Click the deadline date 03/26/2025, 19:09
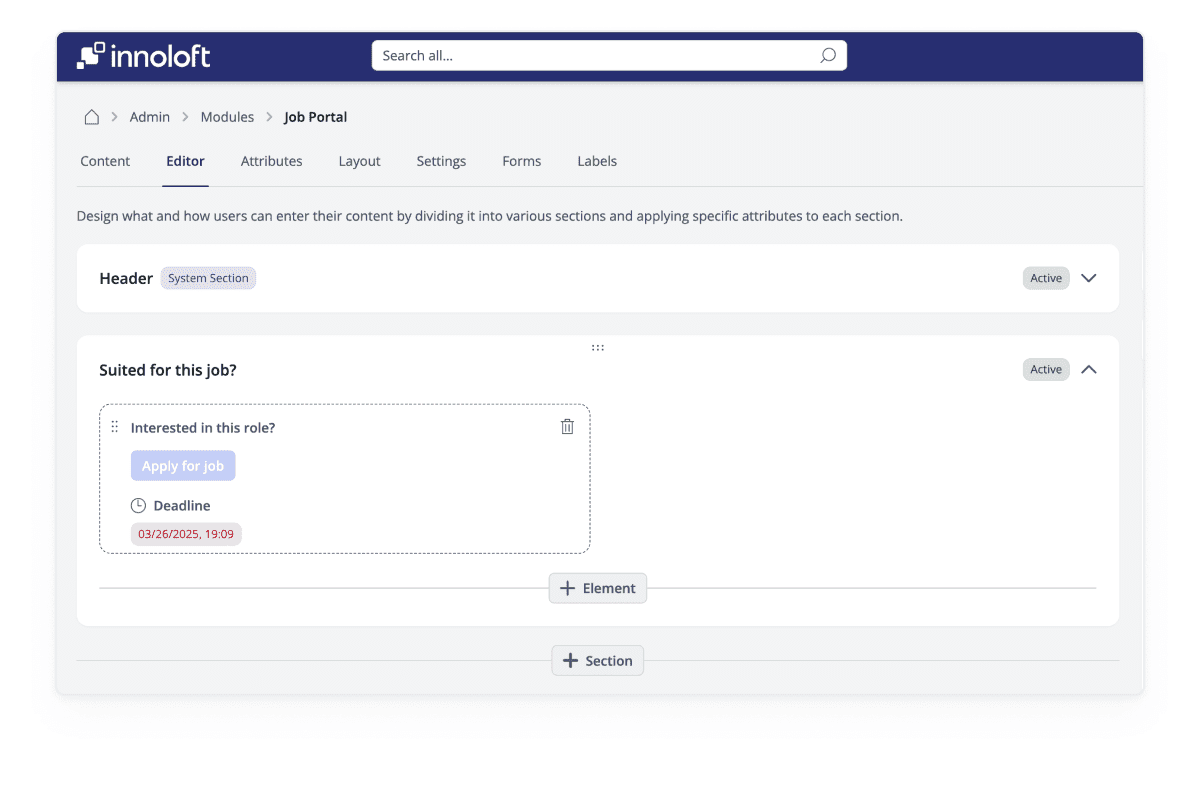1200x794 pixels. point(186,534)
